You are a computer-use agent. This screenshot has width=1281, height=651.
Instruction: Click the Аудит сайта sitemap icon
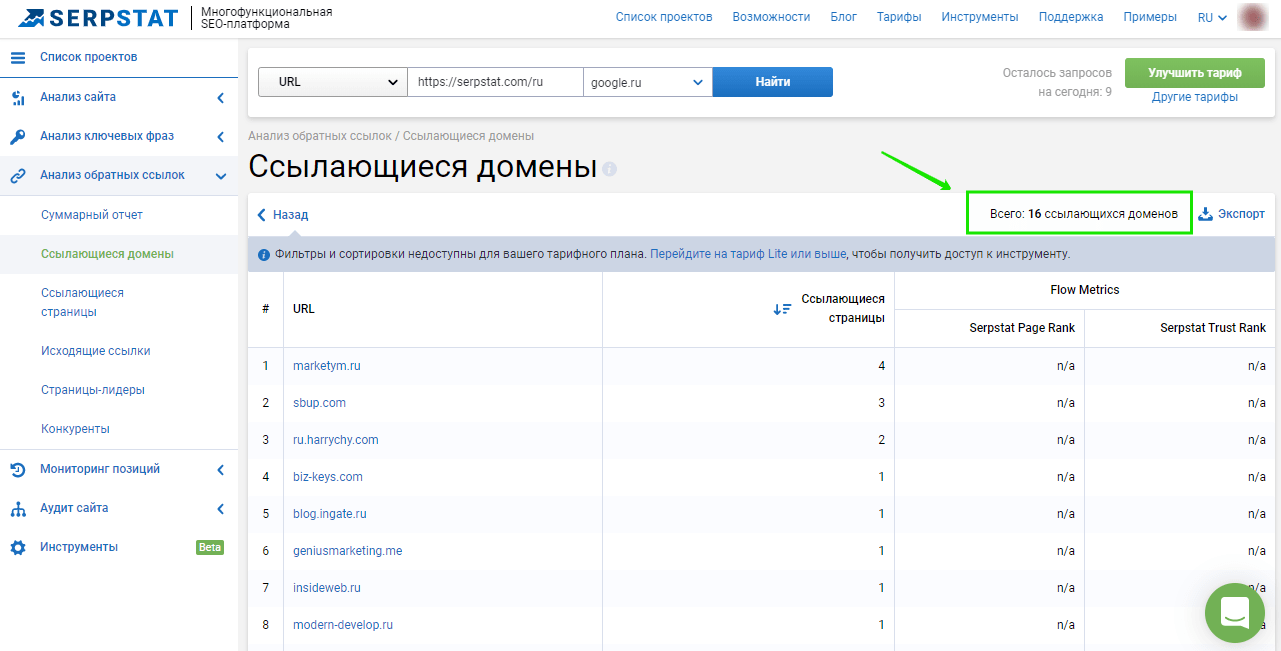[18, 508]
